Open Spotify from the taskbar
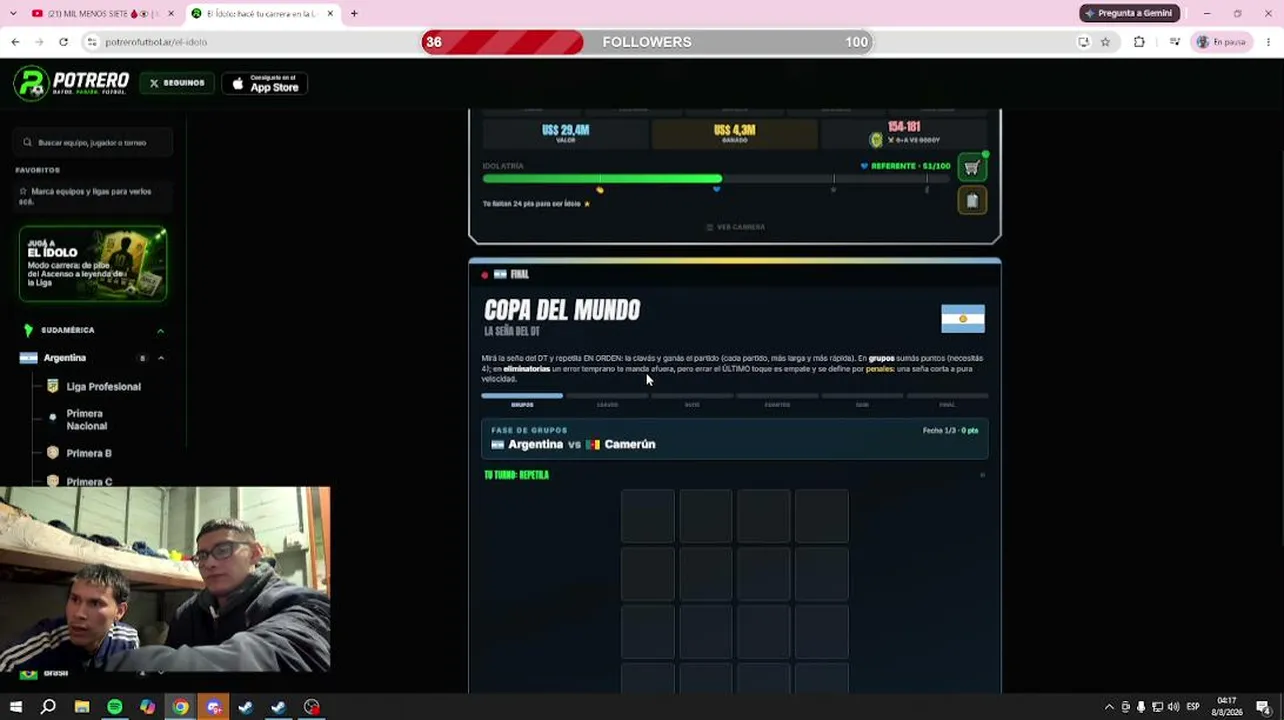Image resolution: width=1284 pixels, height=720 pixels. pos(115,707)
